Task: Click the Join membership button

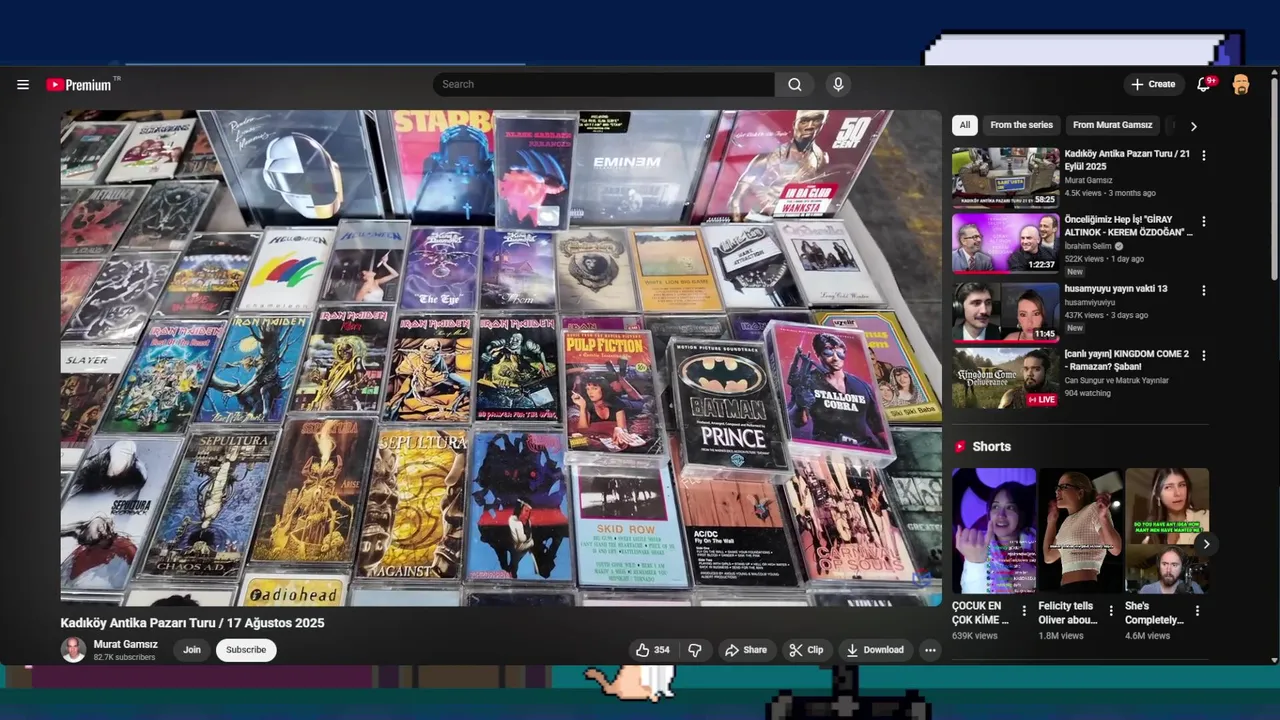Action: point(192,650)
